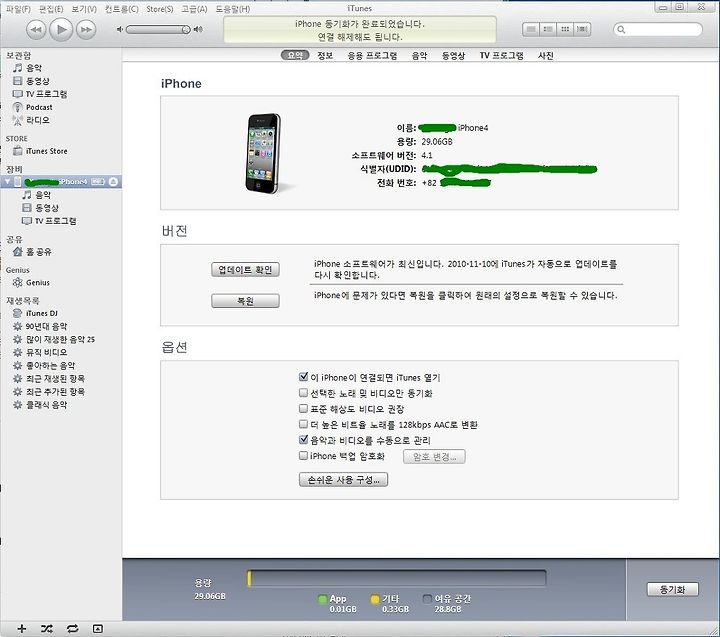The height and width of the screenshot is (637, 720).
Task: Open iTunes Store in sidebar
Action: coord(40,151)
